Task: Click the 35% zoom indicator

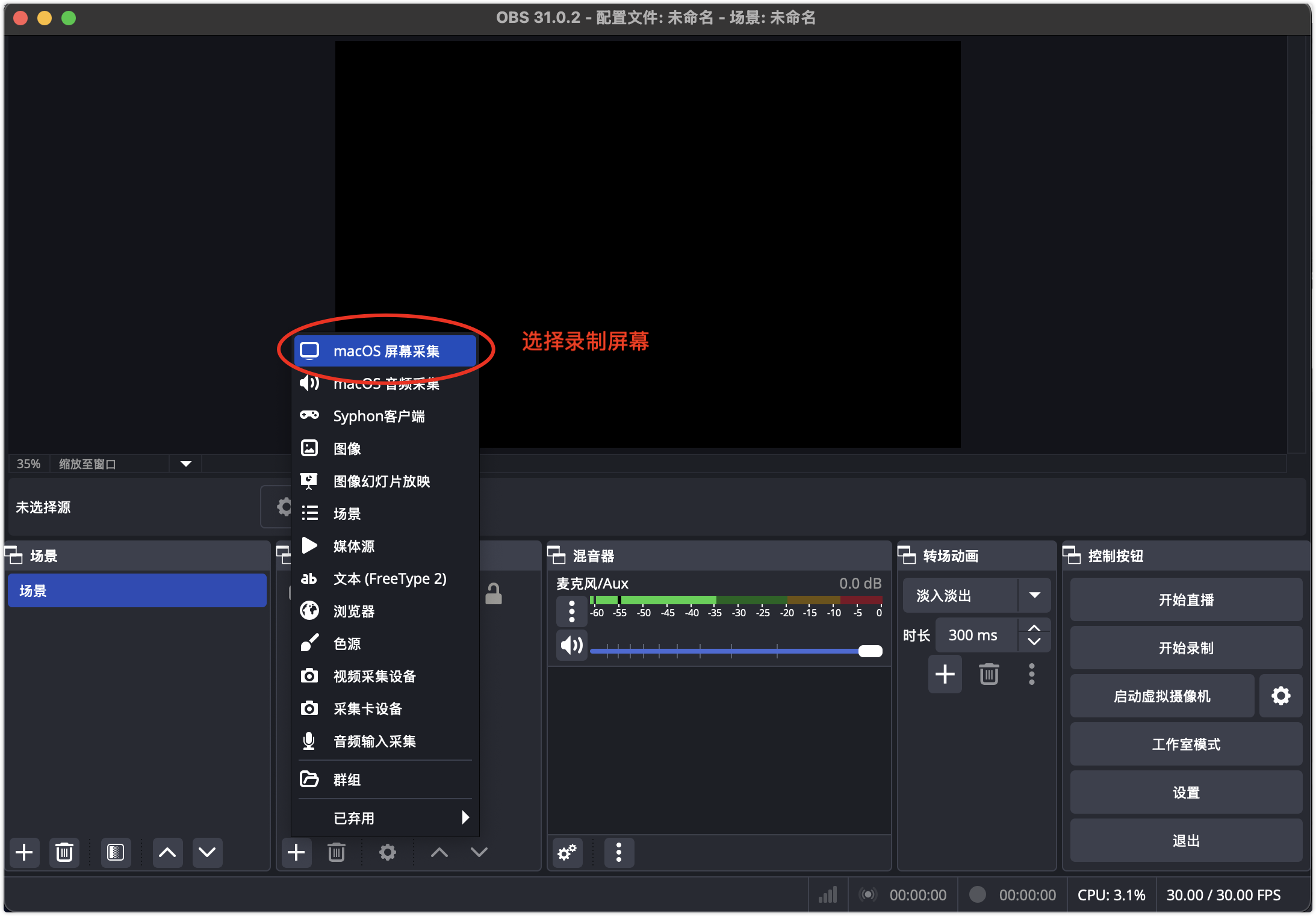Action: point(28,464)
